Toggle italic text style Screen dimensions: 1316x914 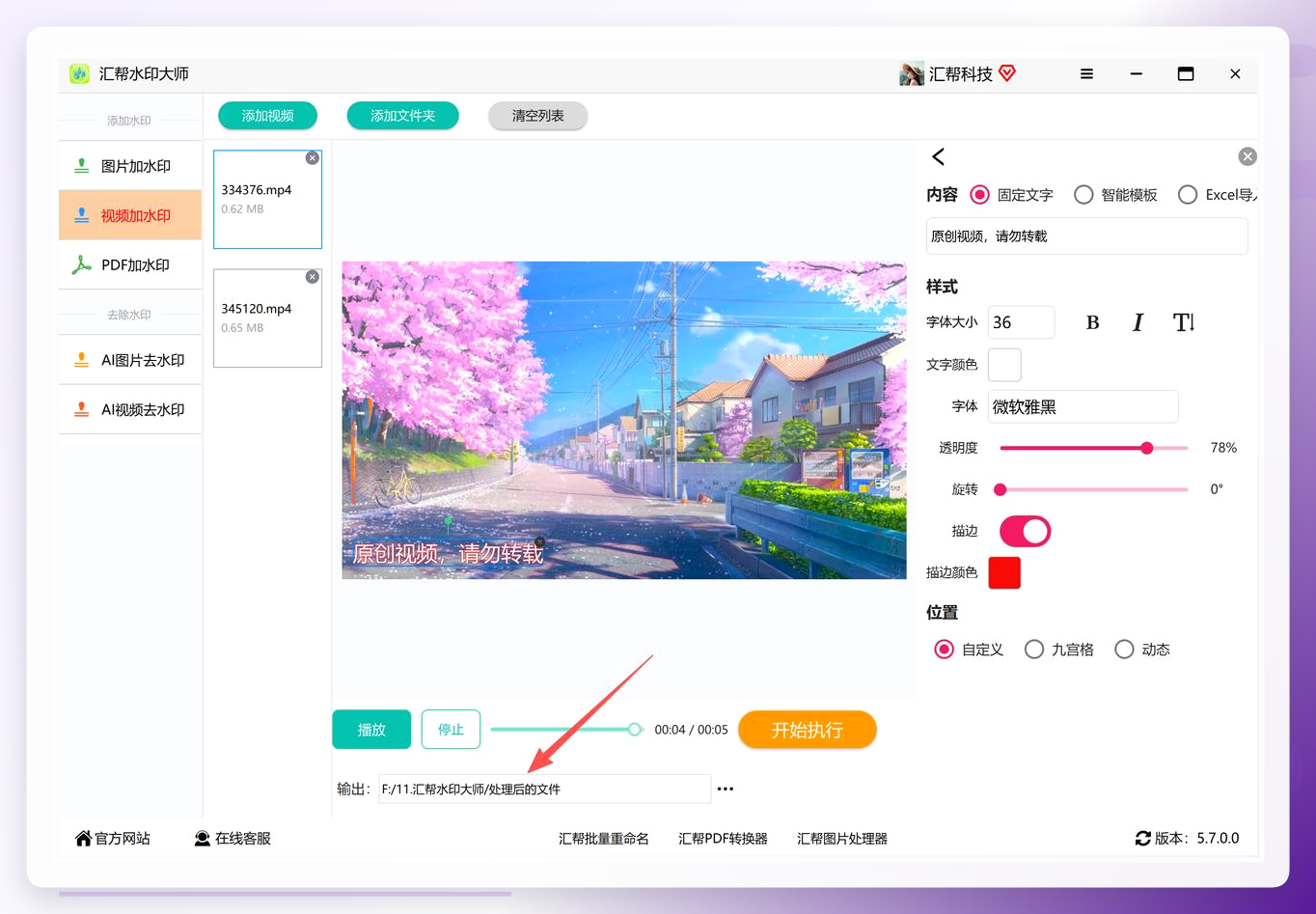1138,322
